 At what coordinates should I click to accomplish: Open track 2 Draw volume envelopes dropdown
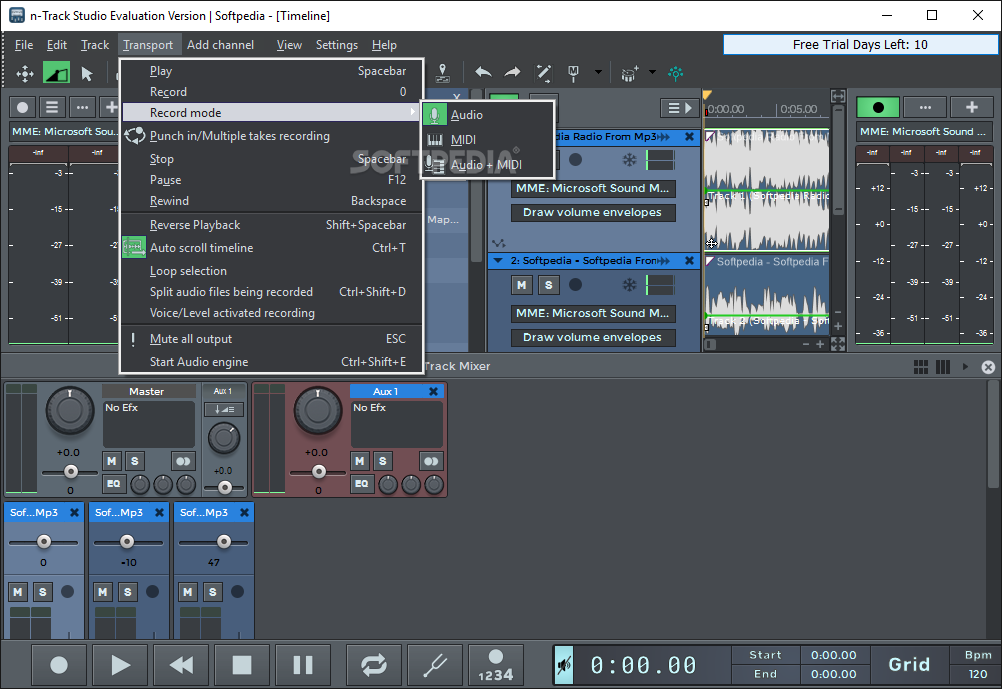pos(593,337)
